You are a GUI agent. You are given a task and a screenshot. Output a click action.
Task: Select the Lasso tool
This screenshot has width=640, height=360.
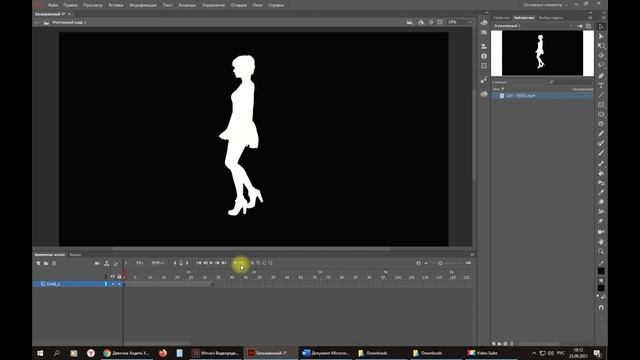click(601, 65)
